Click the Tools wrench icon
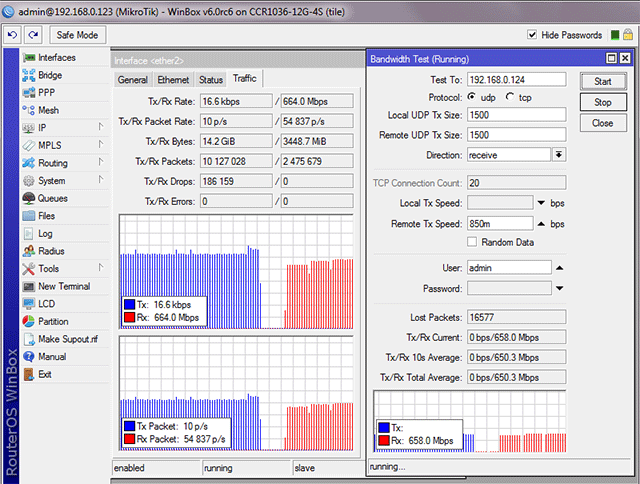The width and height of the screenshot is (640, 484). pos(29,269)
